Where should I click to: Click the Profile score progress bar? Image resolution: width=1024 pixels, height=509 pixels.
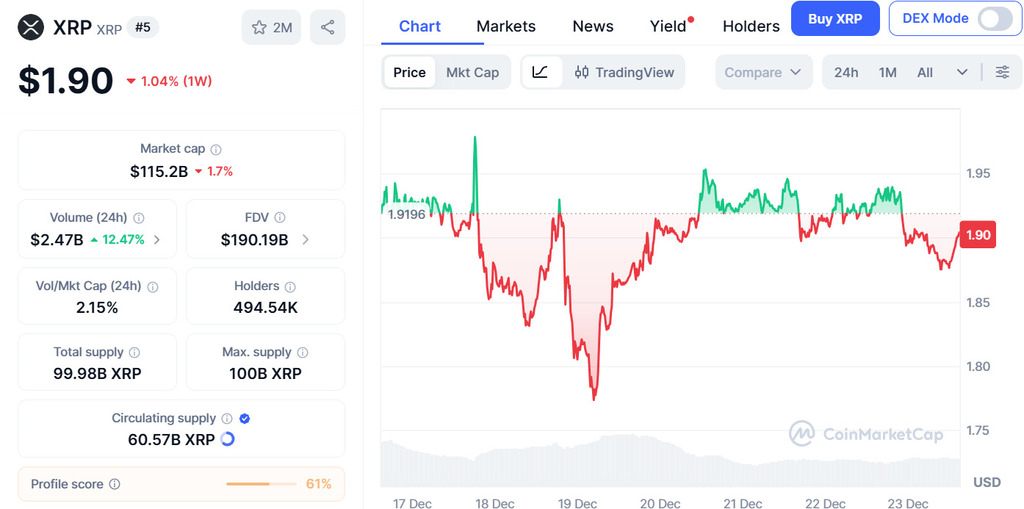262,484
